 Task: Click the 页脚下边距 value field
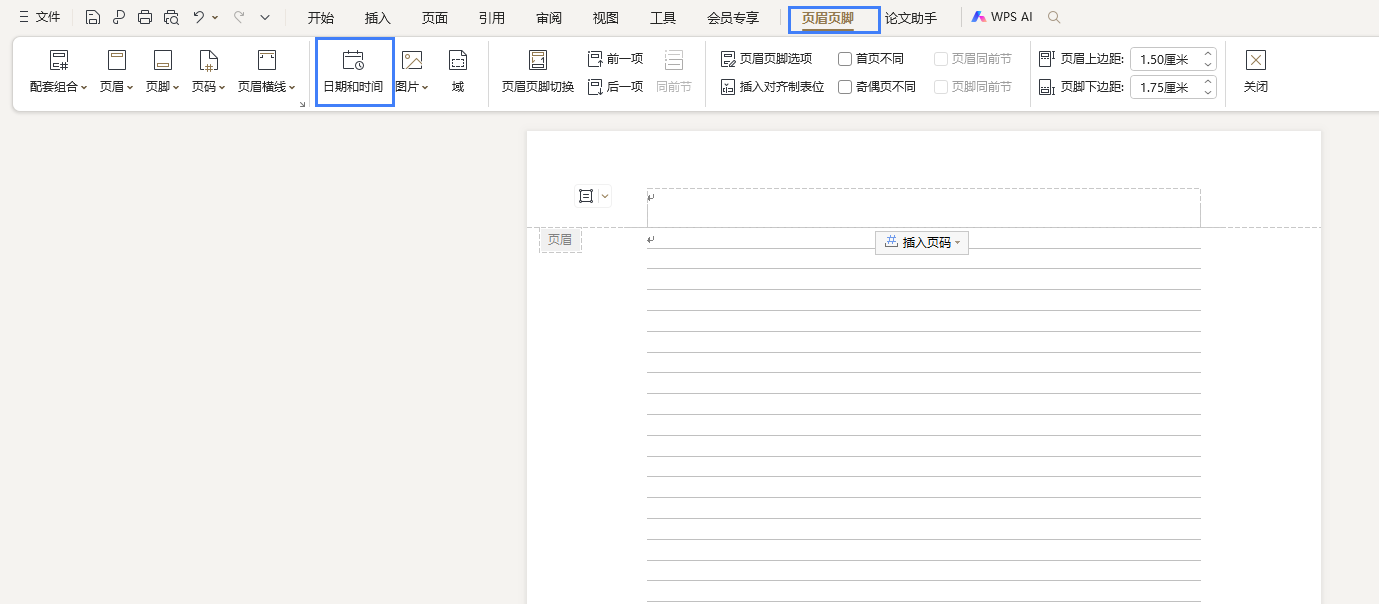coord(1165,87)
